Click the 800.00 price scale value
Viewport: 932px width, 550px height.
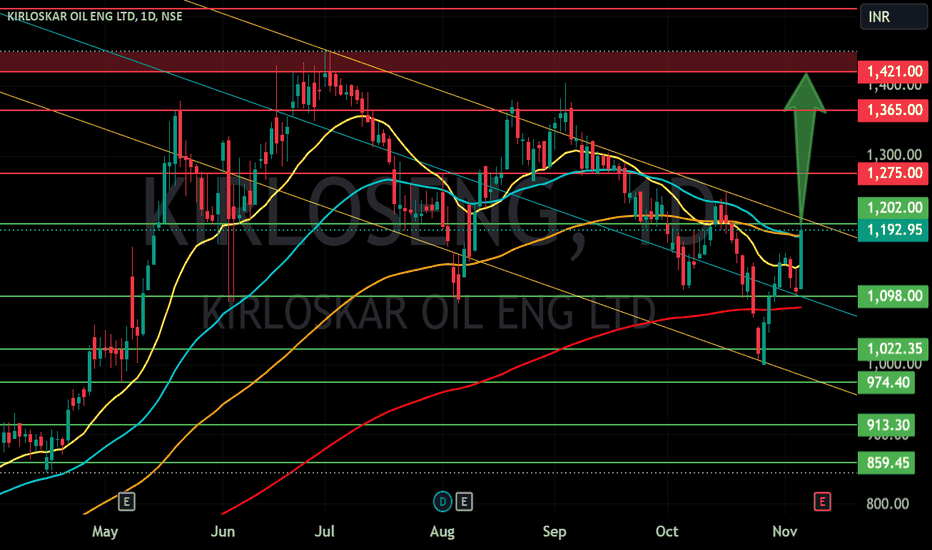887,504
